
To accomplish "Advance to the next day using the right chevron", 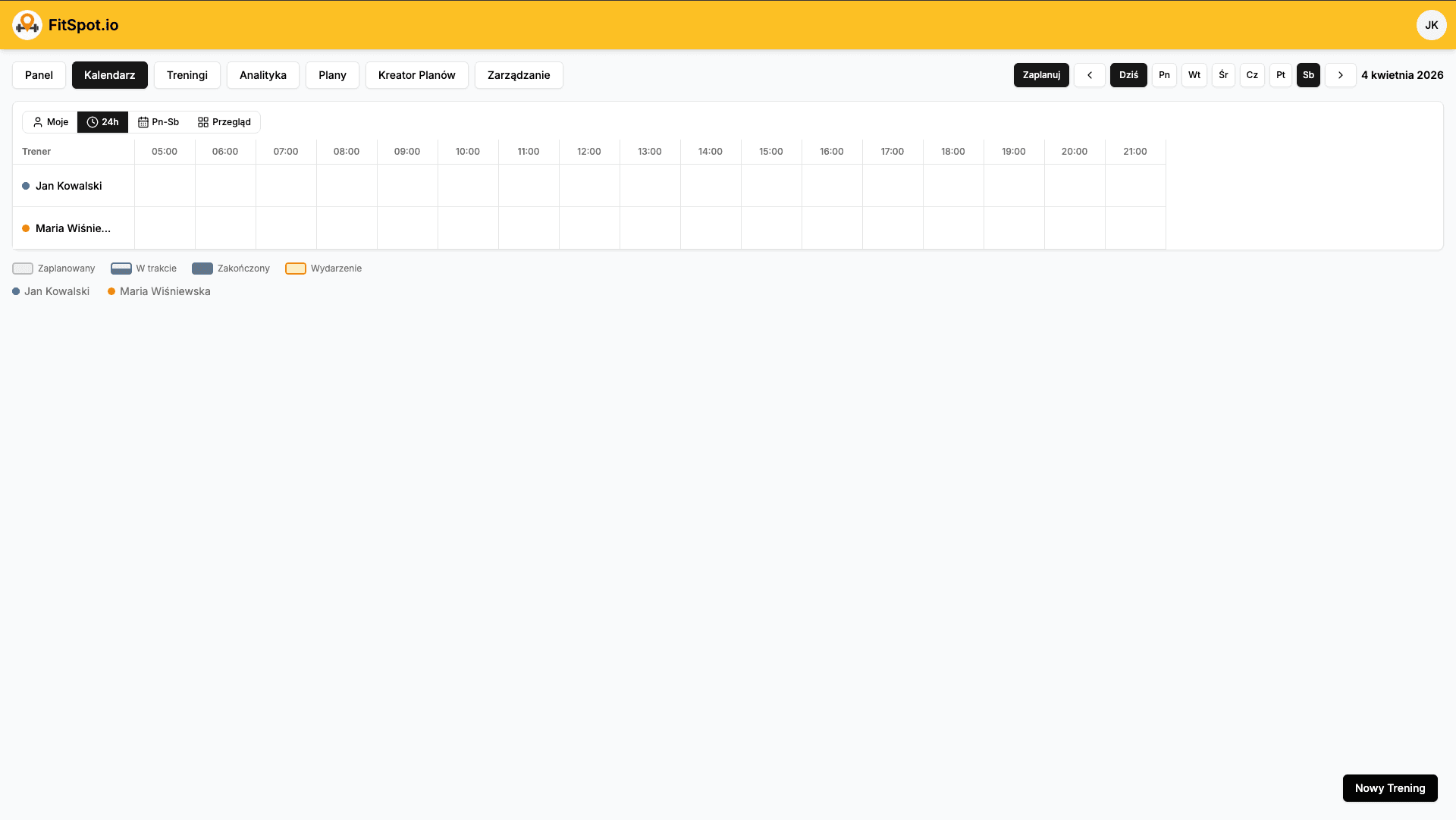I will click(1341, 75).
